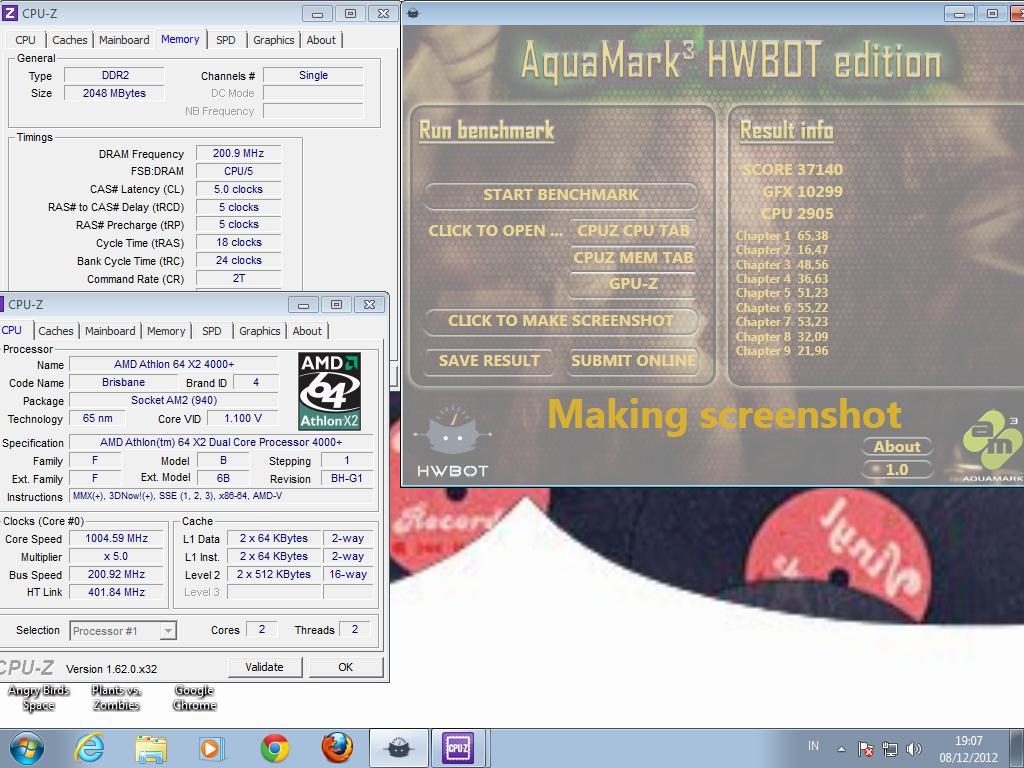
Task: Click START BENCHMARK in AquaMark
Action: coord(561,195)
